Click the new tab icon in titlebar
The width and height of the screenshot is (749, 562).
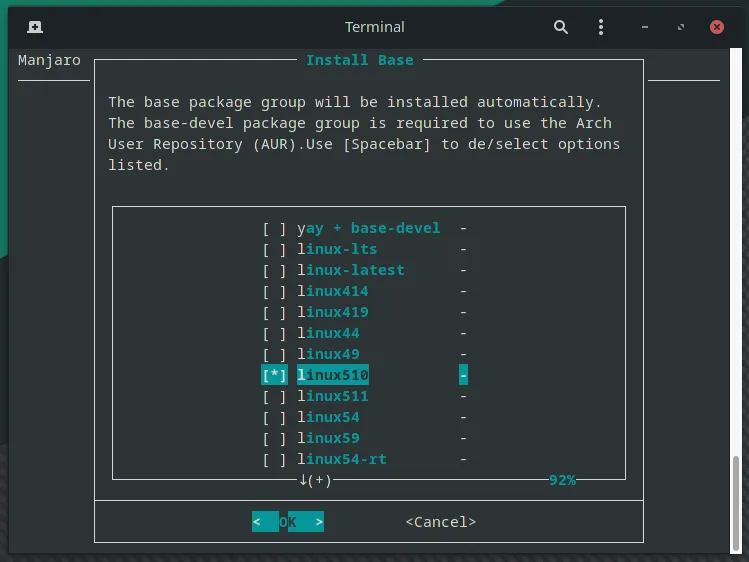[34, 27]
